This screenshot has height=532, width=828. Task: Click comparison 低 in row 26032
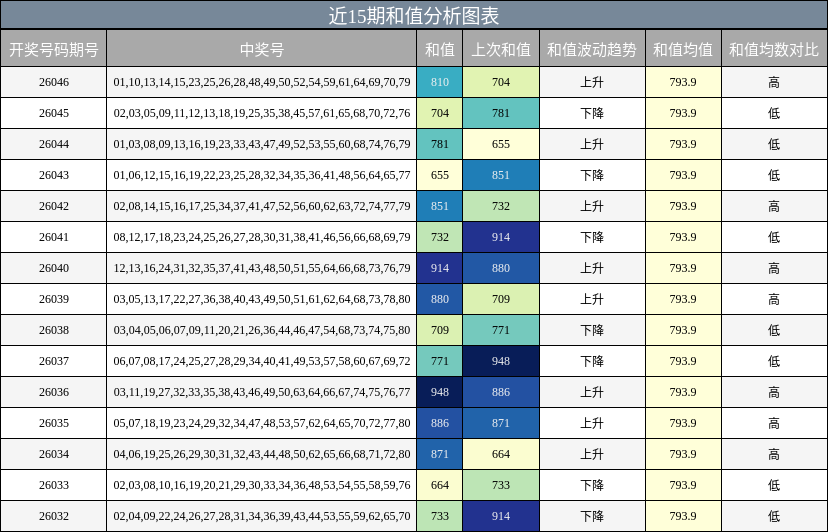coord(774,516)
